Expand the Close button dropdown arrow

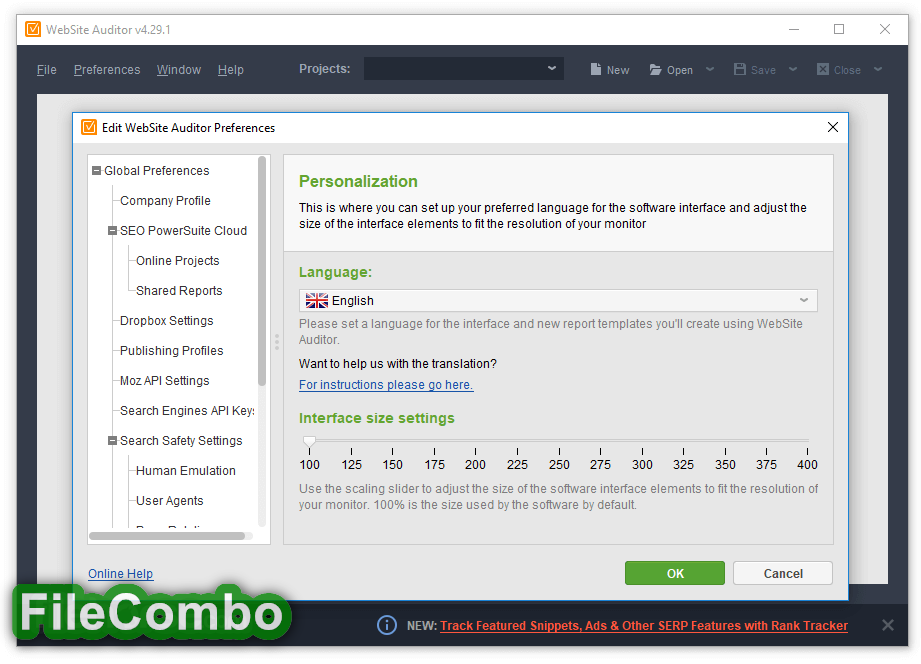pyautogui.click(x=878, y=69)
